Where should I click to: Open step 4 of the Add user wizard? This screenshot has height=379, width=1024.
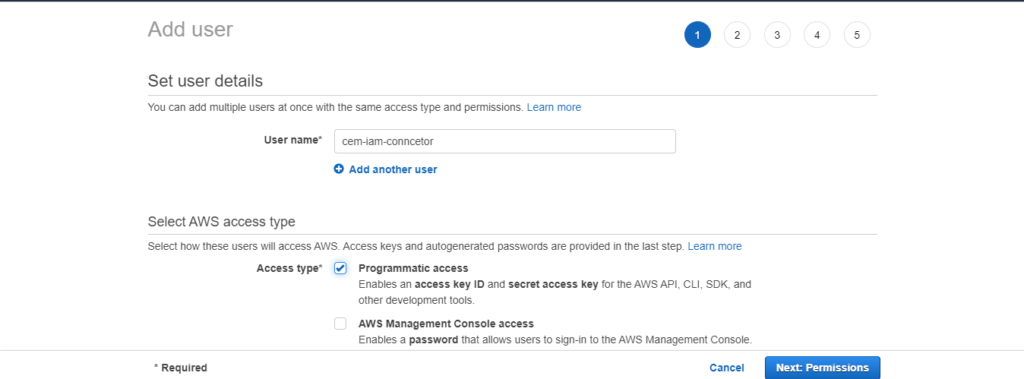point(817,35)
